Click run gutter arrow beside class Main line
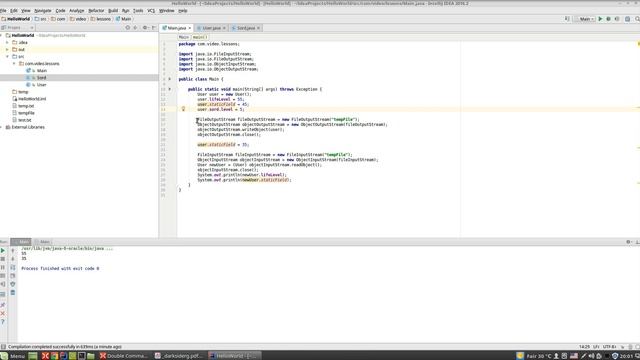This screenshot has height=360, width=640. point(170,79)
